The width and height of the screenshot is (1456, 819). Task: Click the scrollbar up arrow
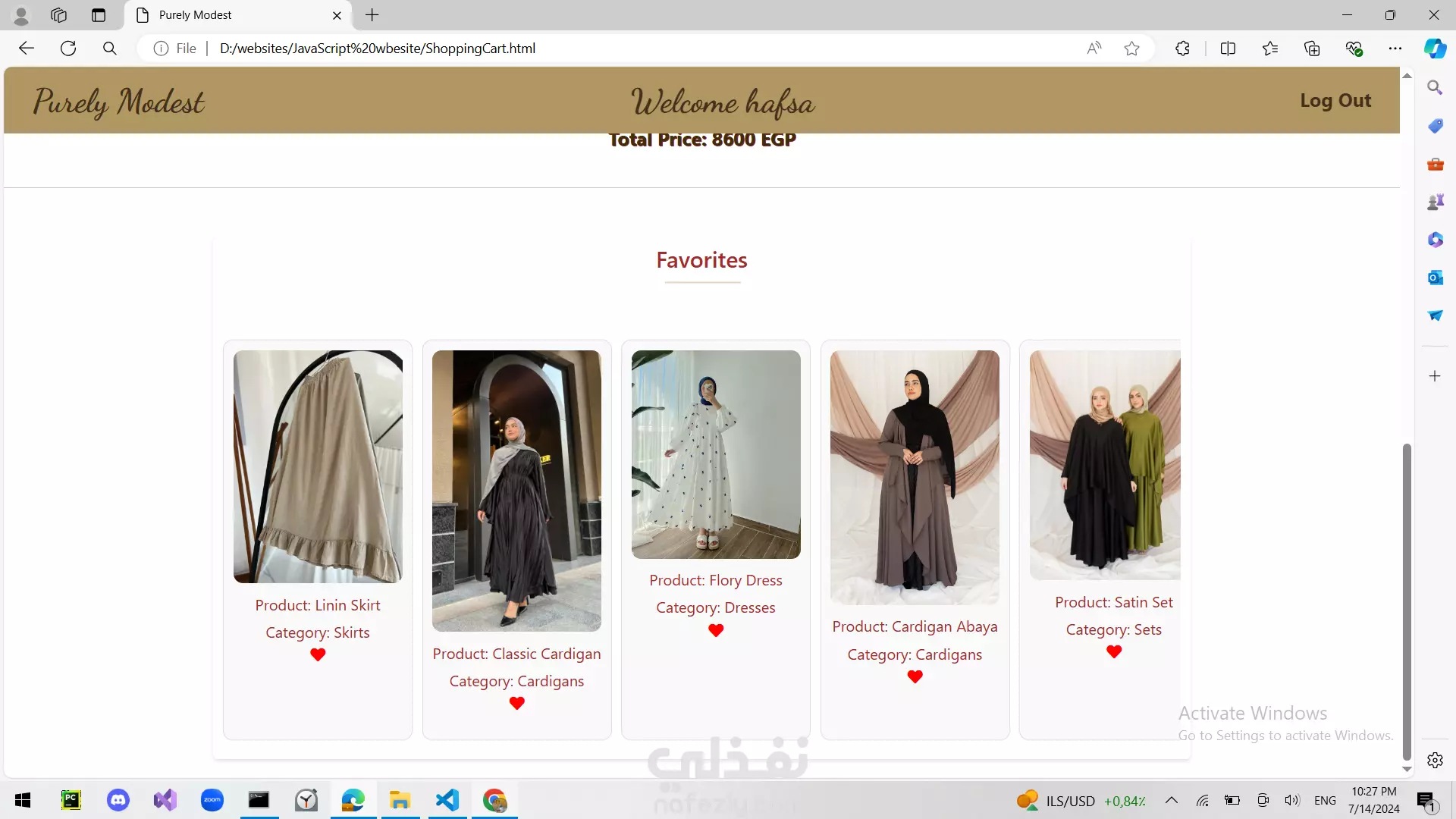[1407, 75]
